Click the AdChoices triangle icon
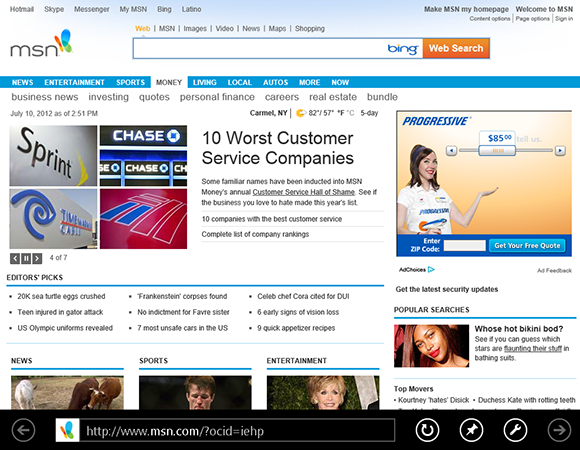The image size is (580, 450). (x=431, y=270)
